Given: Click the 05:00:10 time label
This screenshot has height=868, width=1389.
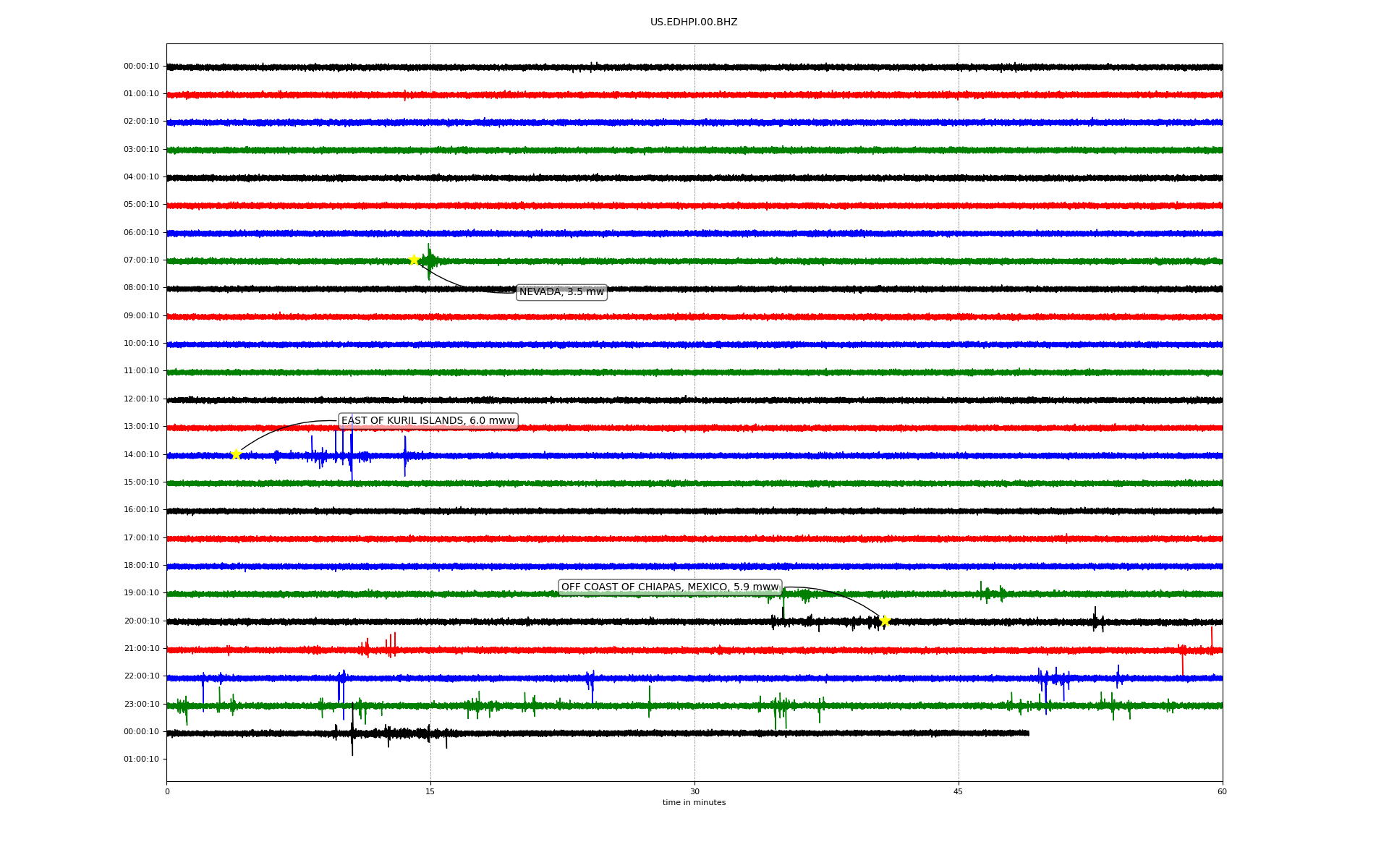Looking at the screenshot, I should coord(141,204).
